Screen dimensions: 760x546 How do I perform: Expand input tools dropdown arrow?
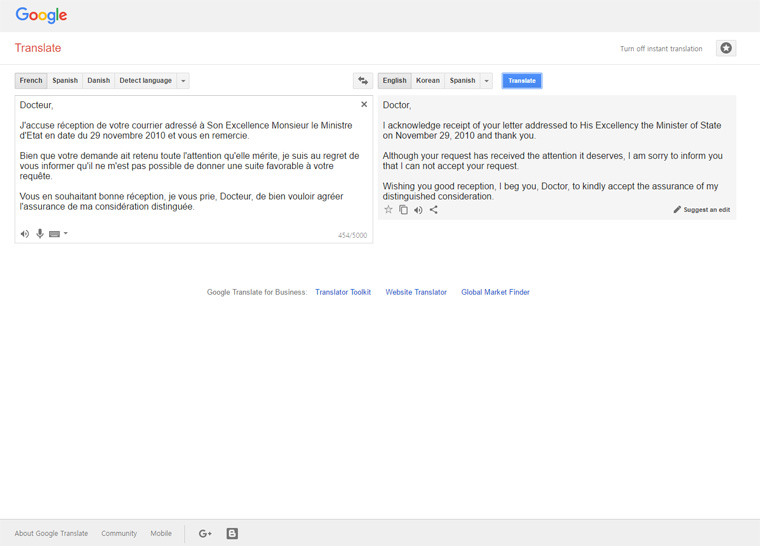point(66,233)
